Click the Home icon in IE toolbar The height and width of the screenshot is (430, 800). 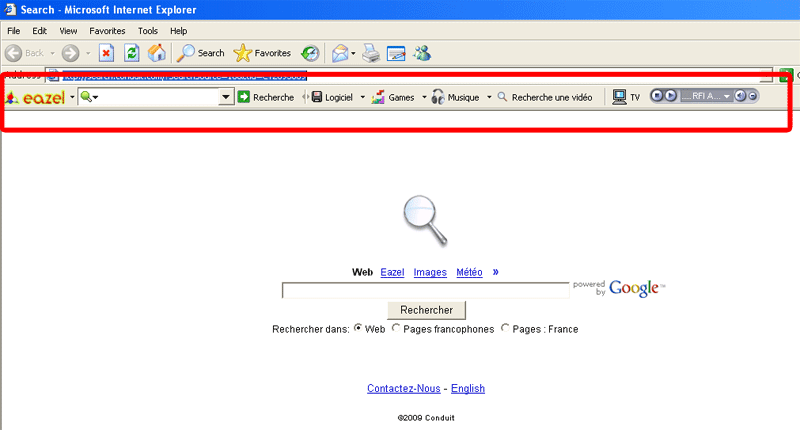(157, 53)
